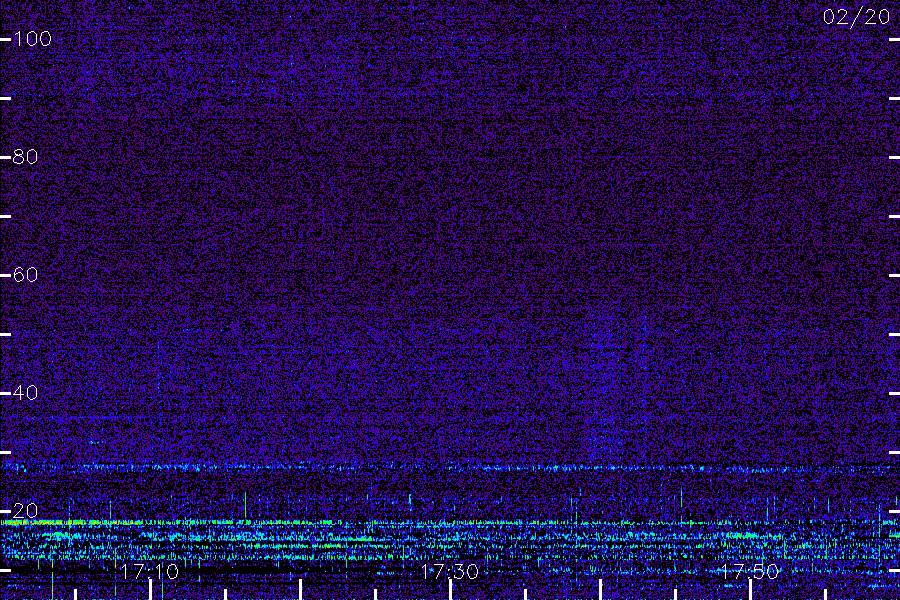Click the 02/20 date label
This screenshot has width=900, height=600.
pos(856,17)
